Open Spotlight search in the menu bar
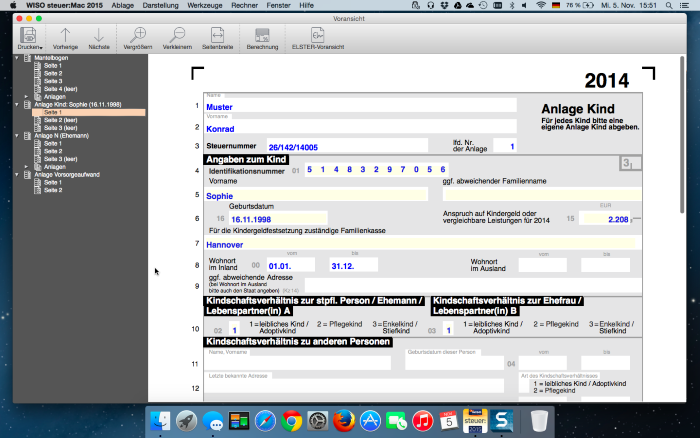The width and height of the screenshot is (700, 438). click(x=669, y=5)
